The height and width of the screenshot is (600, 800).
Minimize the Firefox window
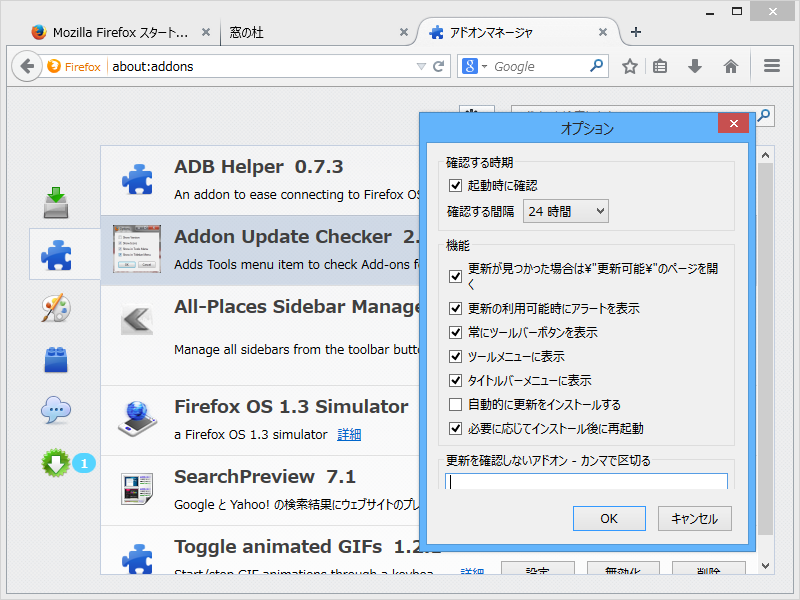coord(710,12)
